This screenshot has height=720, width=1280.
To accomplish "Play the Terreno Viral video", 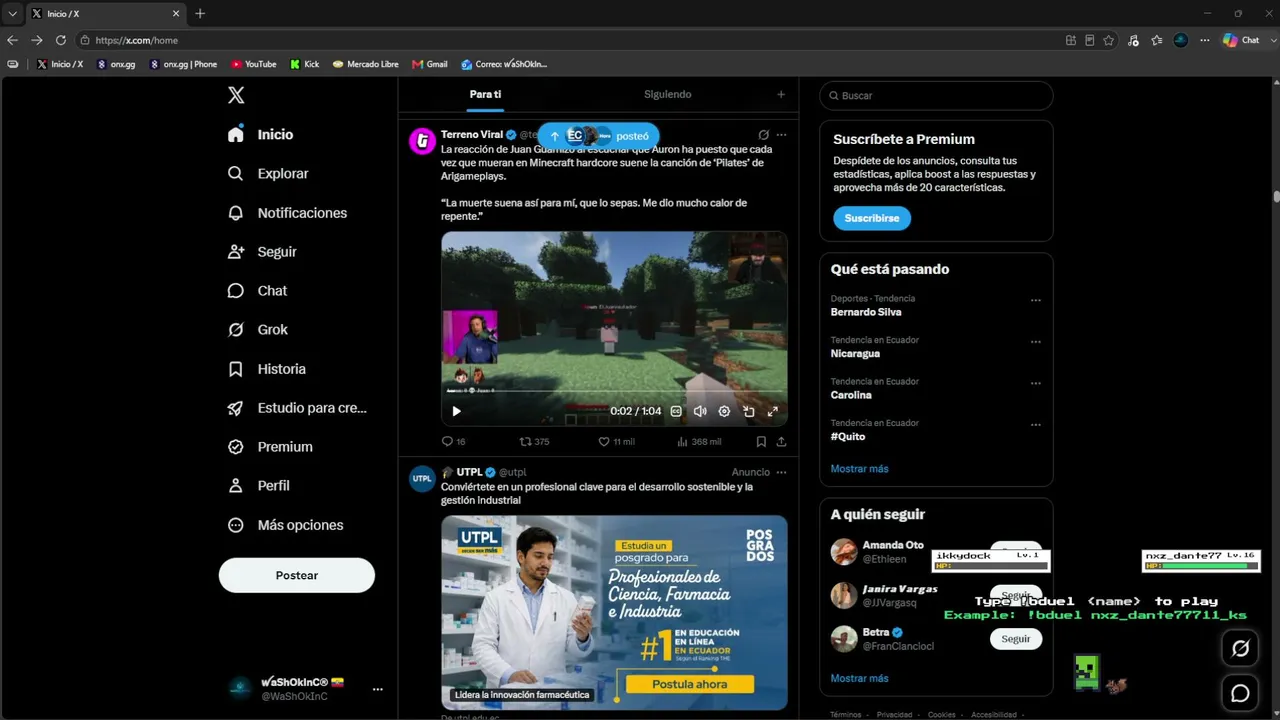I will click(456, 411).
